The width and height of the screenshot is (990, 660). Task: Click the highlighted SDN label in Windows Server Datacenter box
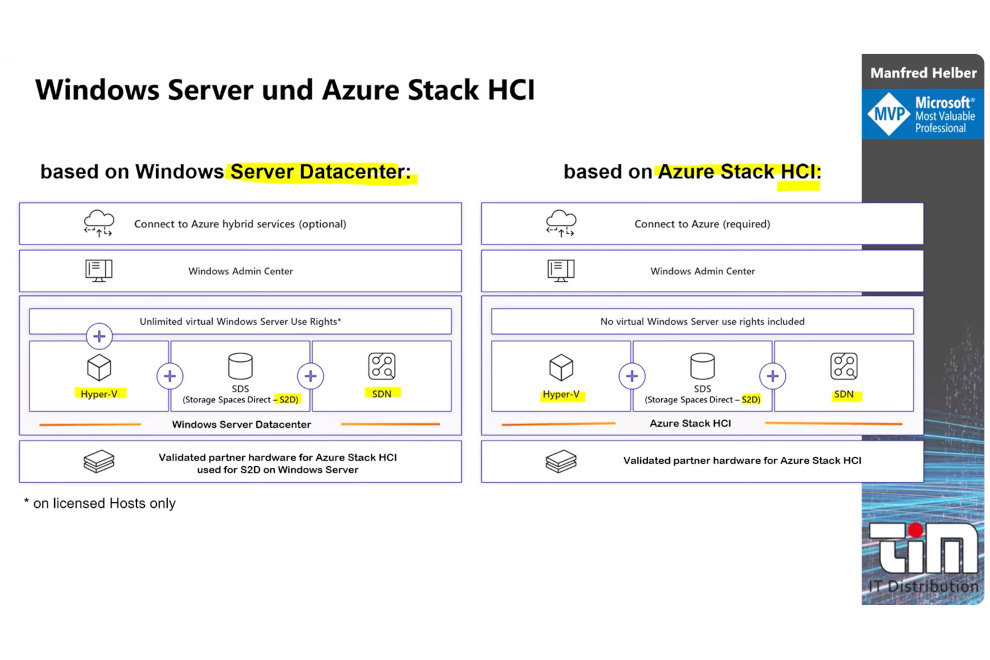point(382,393)
